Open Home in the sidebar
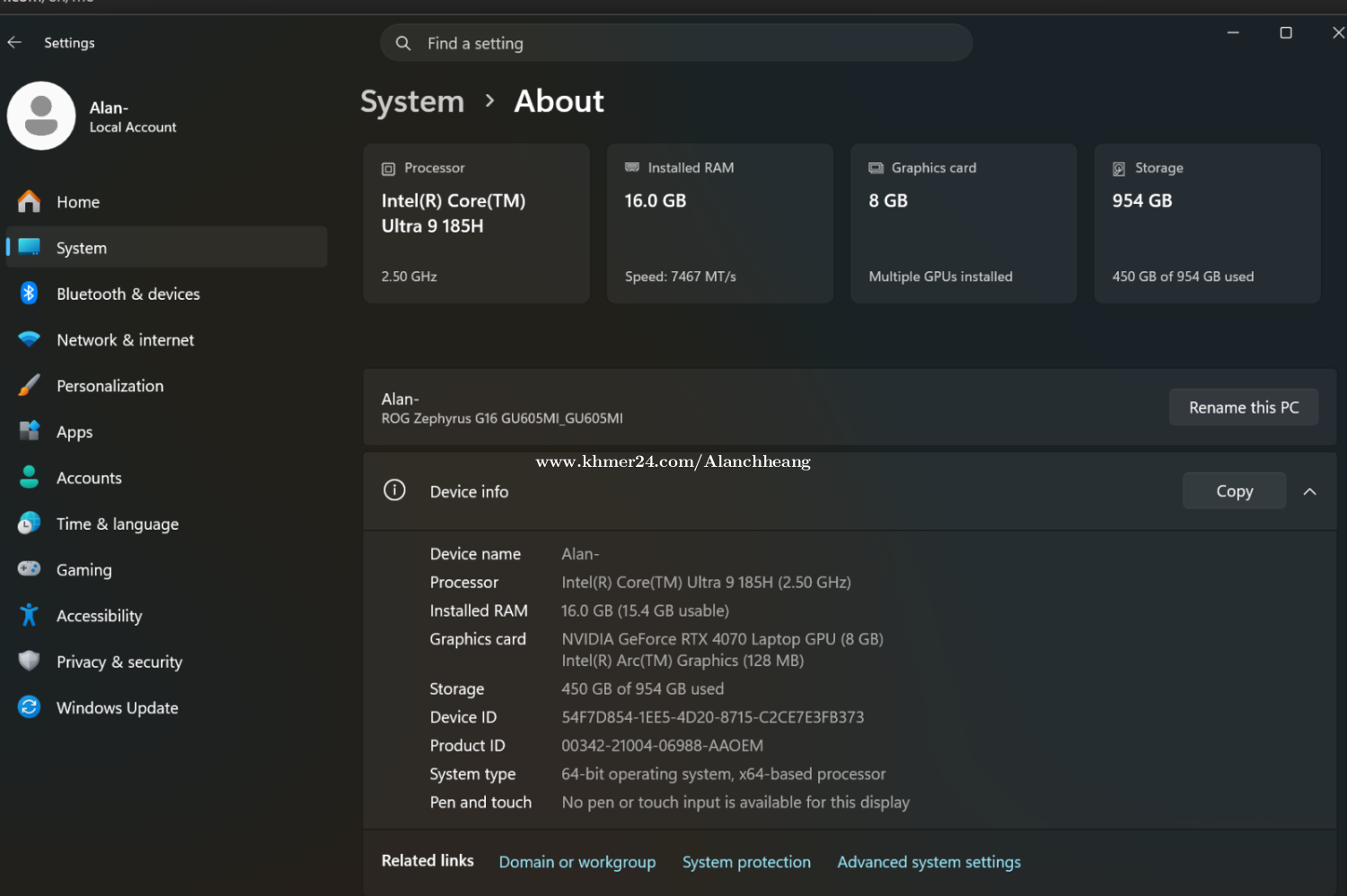This screenshot has height=896, width=1347. (166, 202)
